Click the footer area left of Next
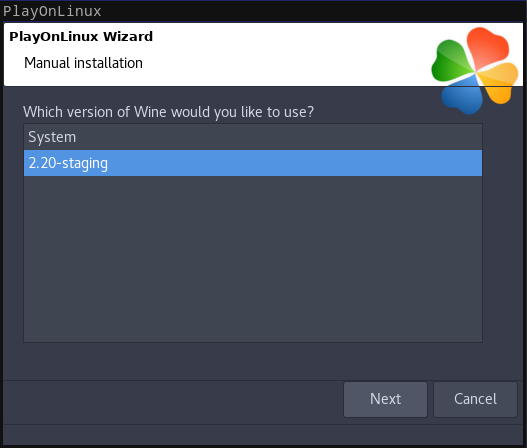 click(x=173, y=400)
